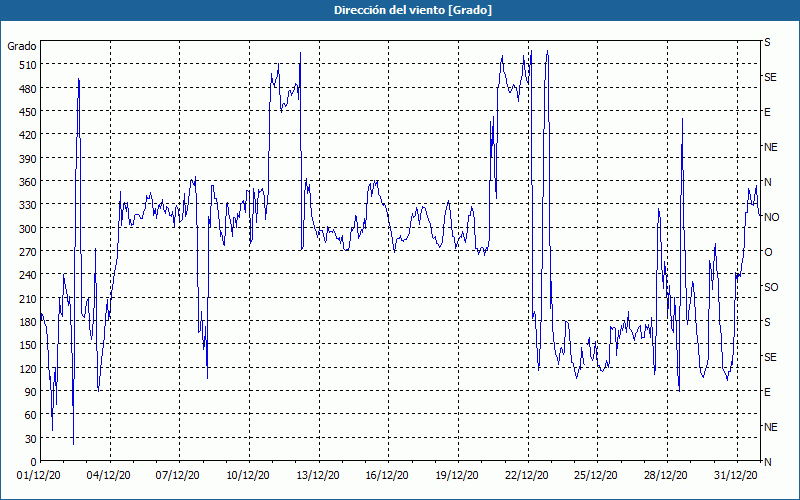Click the 'SO' compass label on right axis
The height and width of the screenshot is (500, 800).
pyautogui.click(x=771, y=288)
